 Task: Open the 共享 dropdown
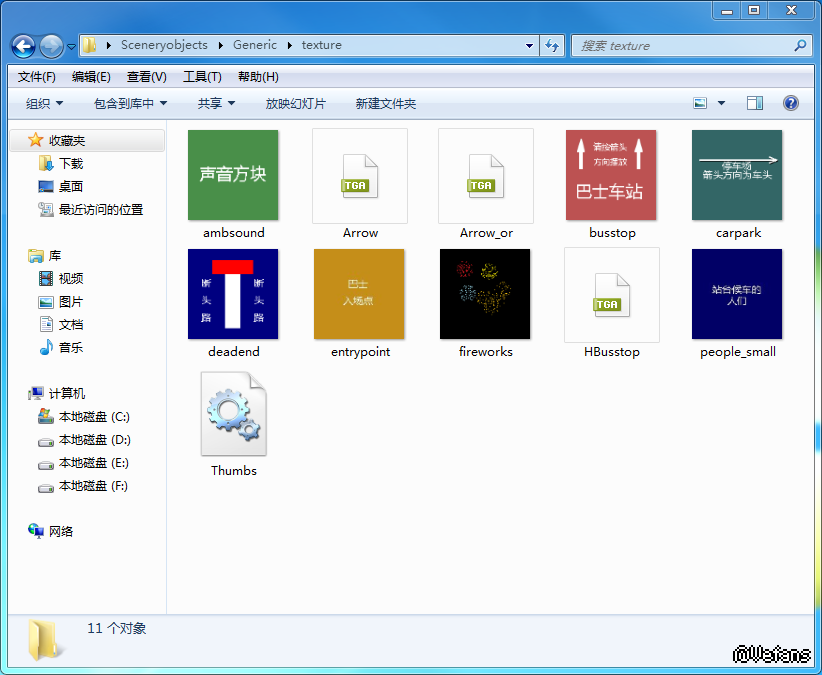pos(216,104)
